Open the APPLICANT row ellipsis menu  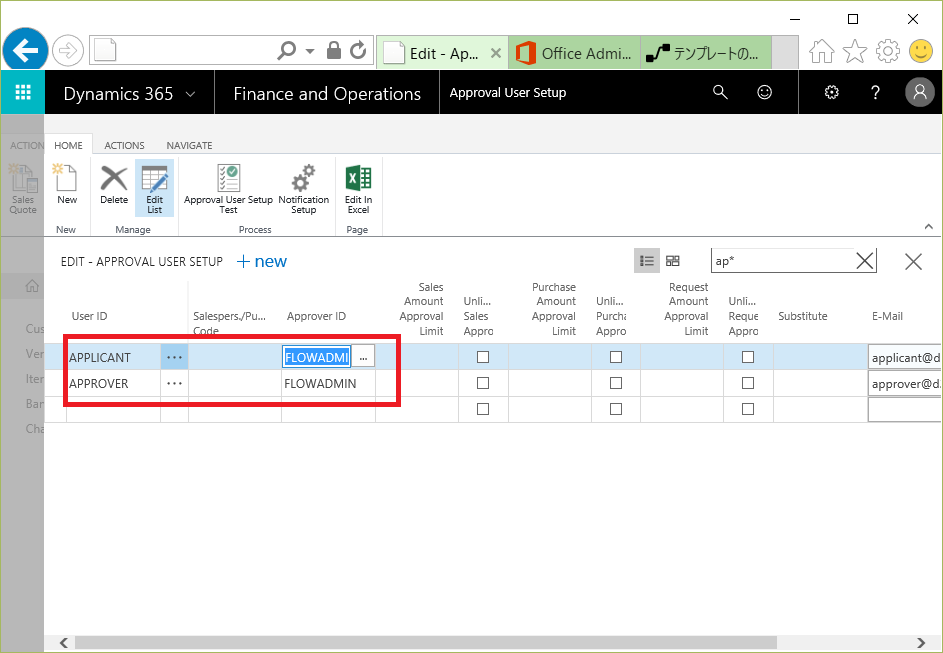pos(174,357)
